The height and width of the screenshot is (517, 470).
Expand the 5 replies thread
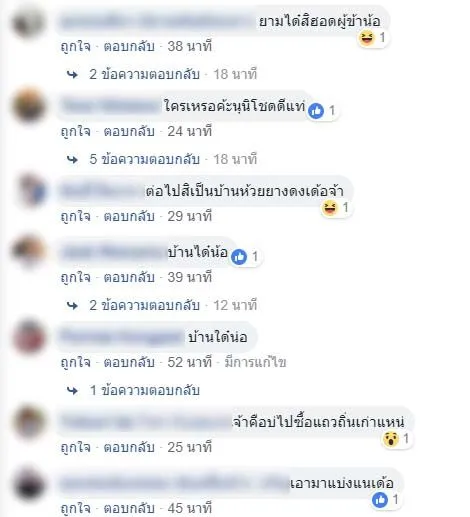tap(144, 159)
